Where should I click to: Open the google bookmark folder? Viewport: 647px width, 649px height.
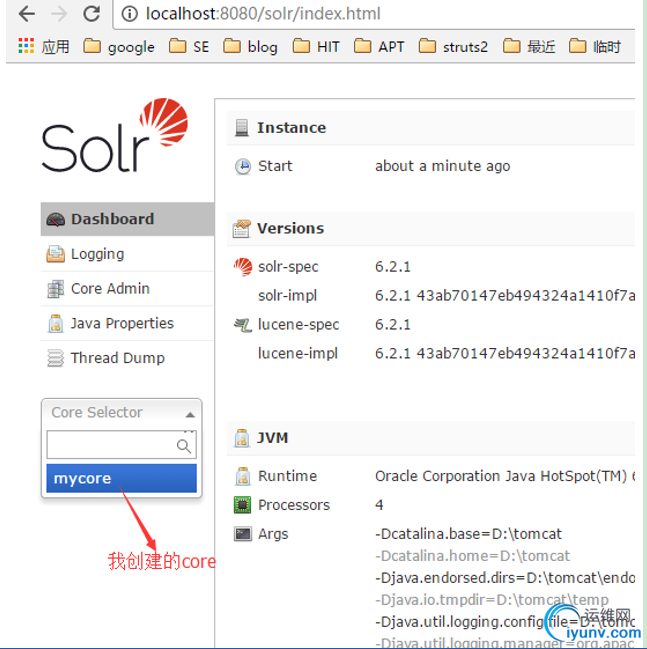[119, 46]
